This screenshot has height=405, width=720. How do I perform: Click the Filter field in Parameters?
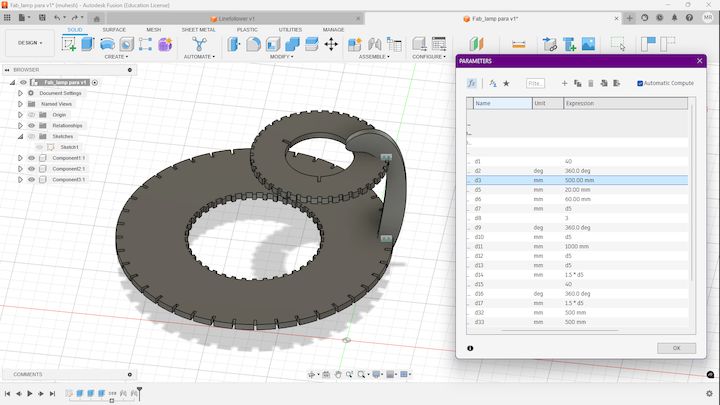pyautogui.click(x=535, y=83)
